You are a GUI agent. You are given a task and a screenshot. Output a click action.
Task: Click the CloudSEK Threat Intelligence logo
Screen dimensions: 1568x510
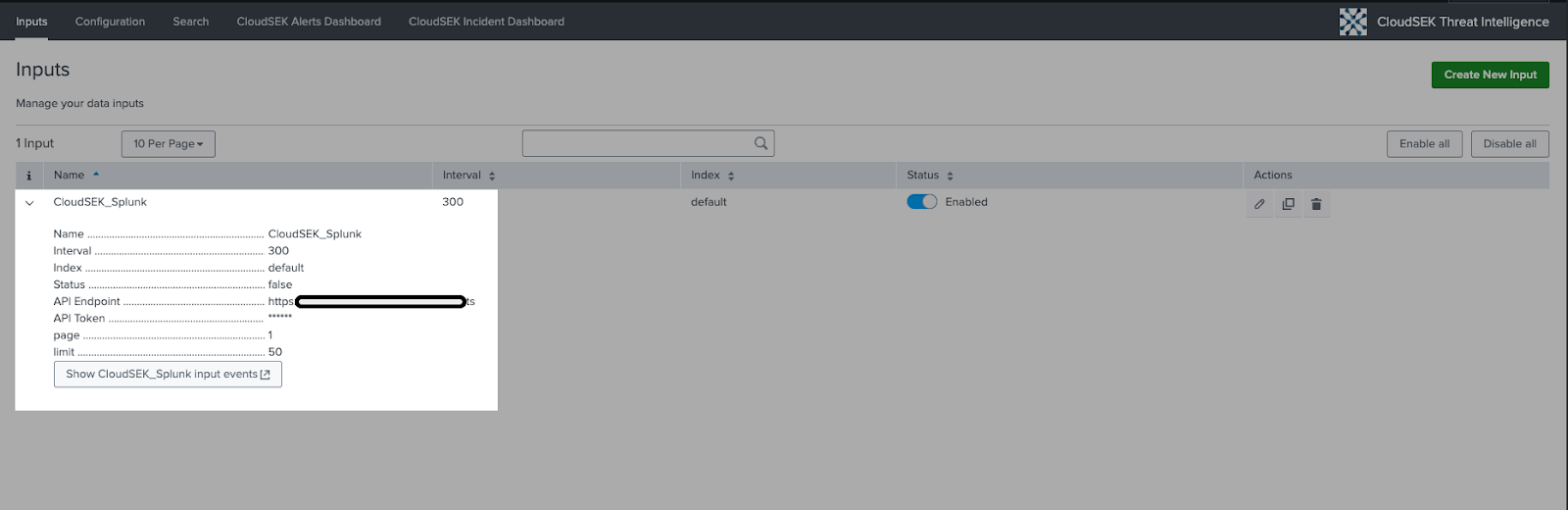[1352, 22]
